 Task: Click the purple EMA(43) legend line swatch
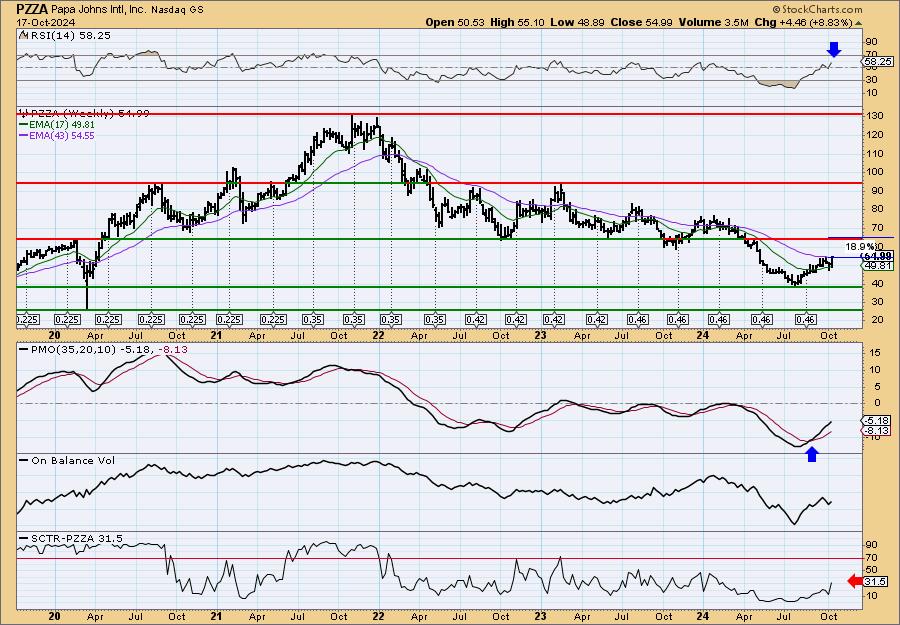point(23,136)
